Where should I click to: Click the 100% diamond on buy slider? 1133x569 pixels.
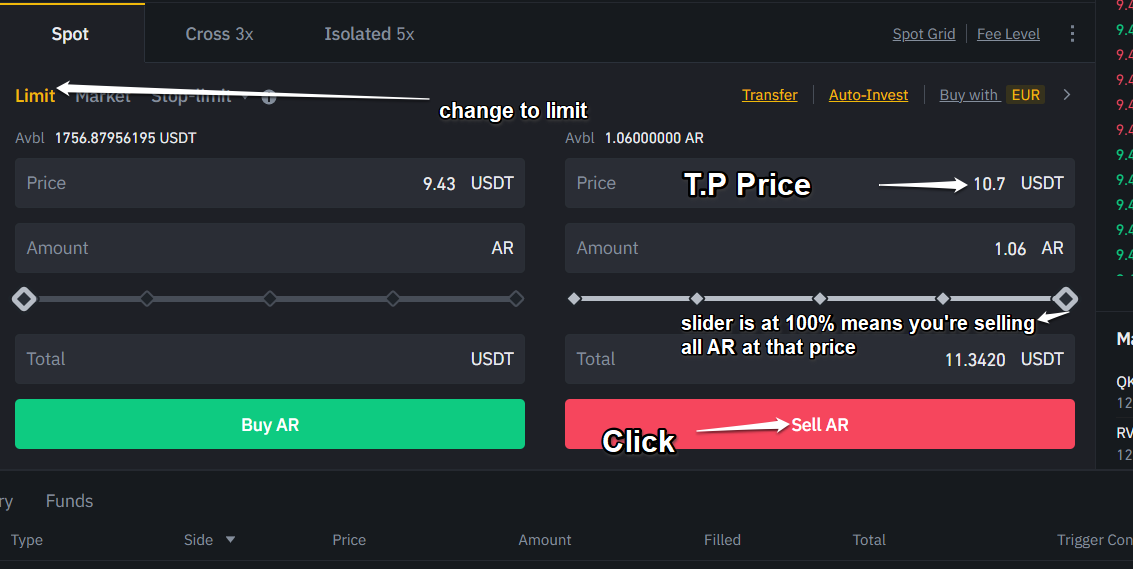[516, 298]
